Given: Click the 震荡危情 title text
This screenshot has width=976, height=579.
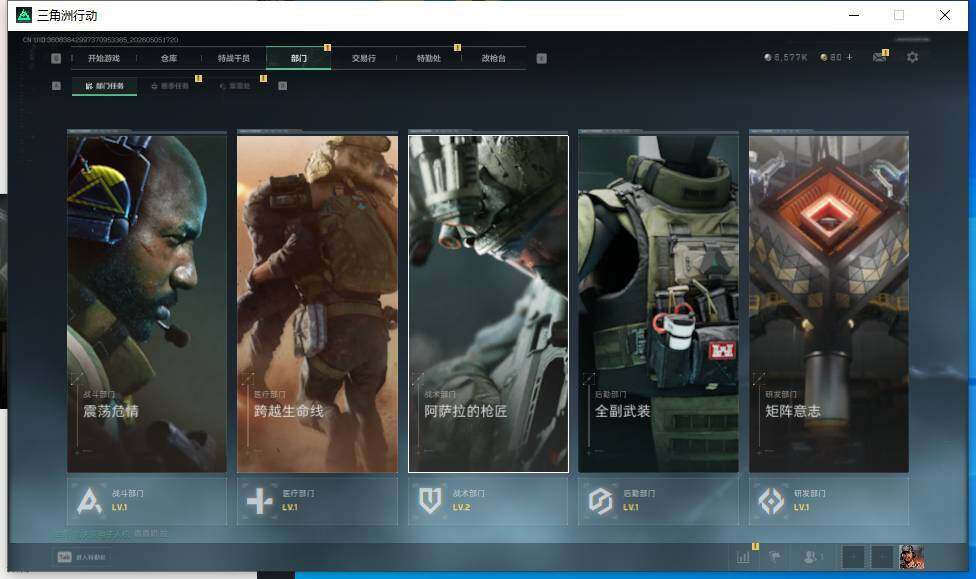Looking at the screenshot, I should coord(111,411).
